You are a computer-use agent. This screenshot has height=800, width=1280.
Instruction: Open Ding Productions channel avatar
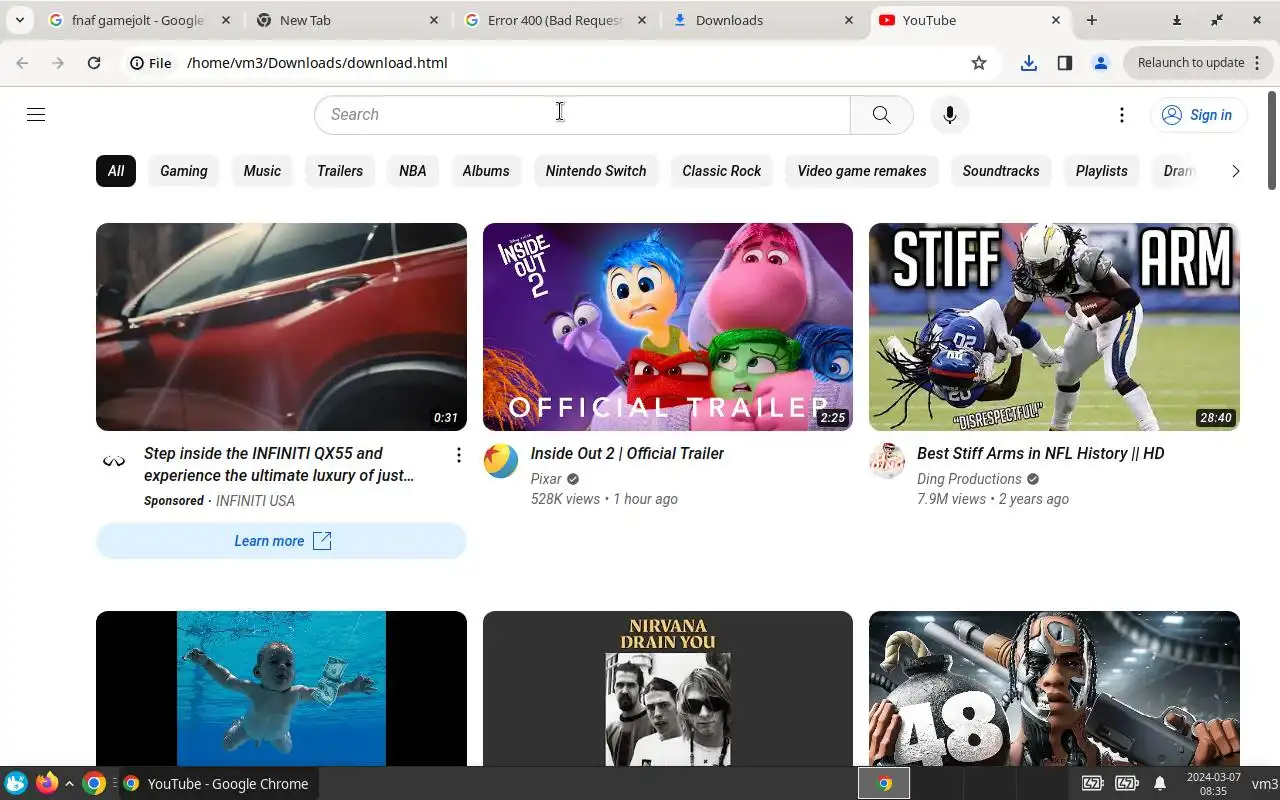pos(887,461)
